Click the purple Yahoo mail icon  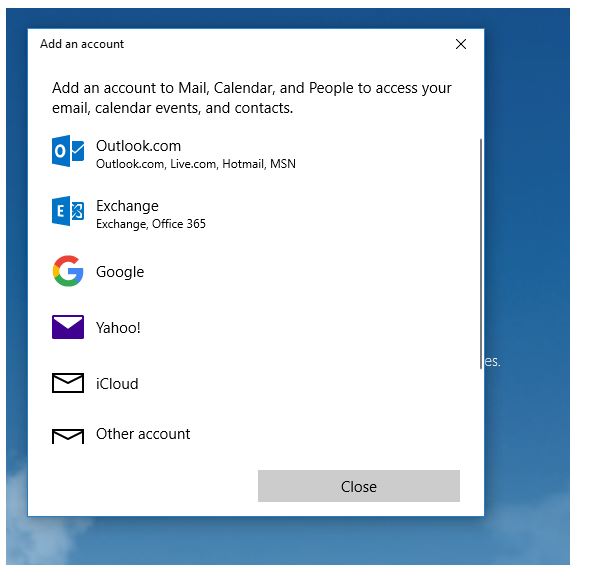pyautogui.click(x=68, y=327)
